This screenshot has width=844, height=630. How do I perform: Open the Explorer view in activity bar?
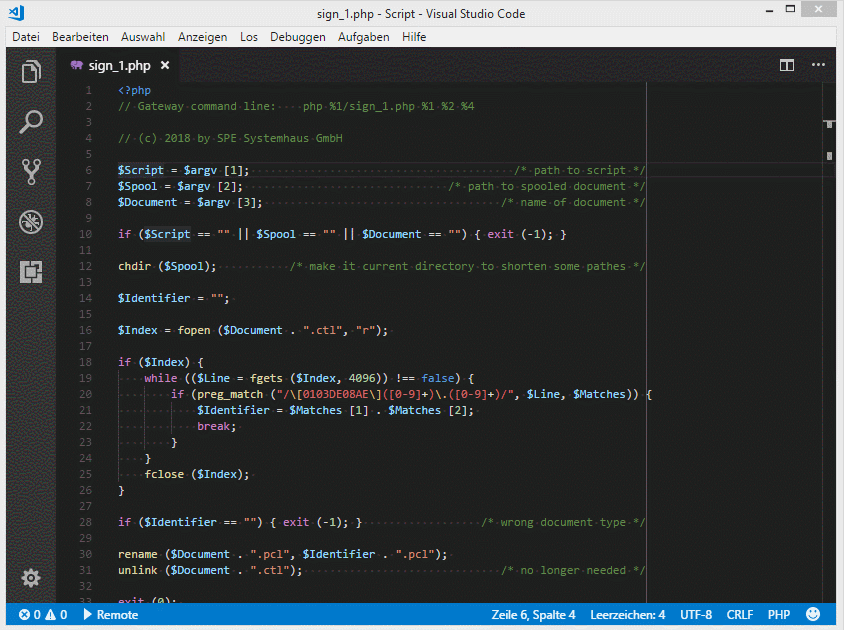(31, 72)
